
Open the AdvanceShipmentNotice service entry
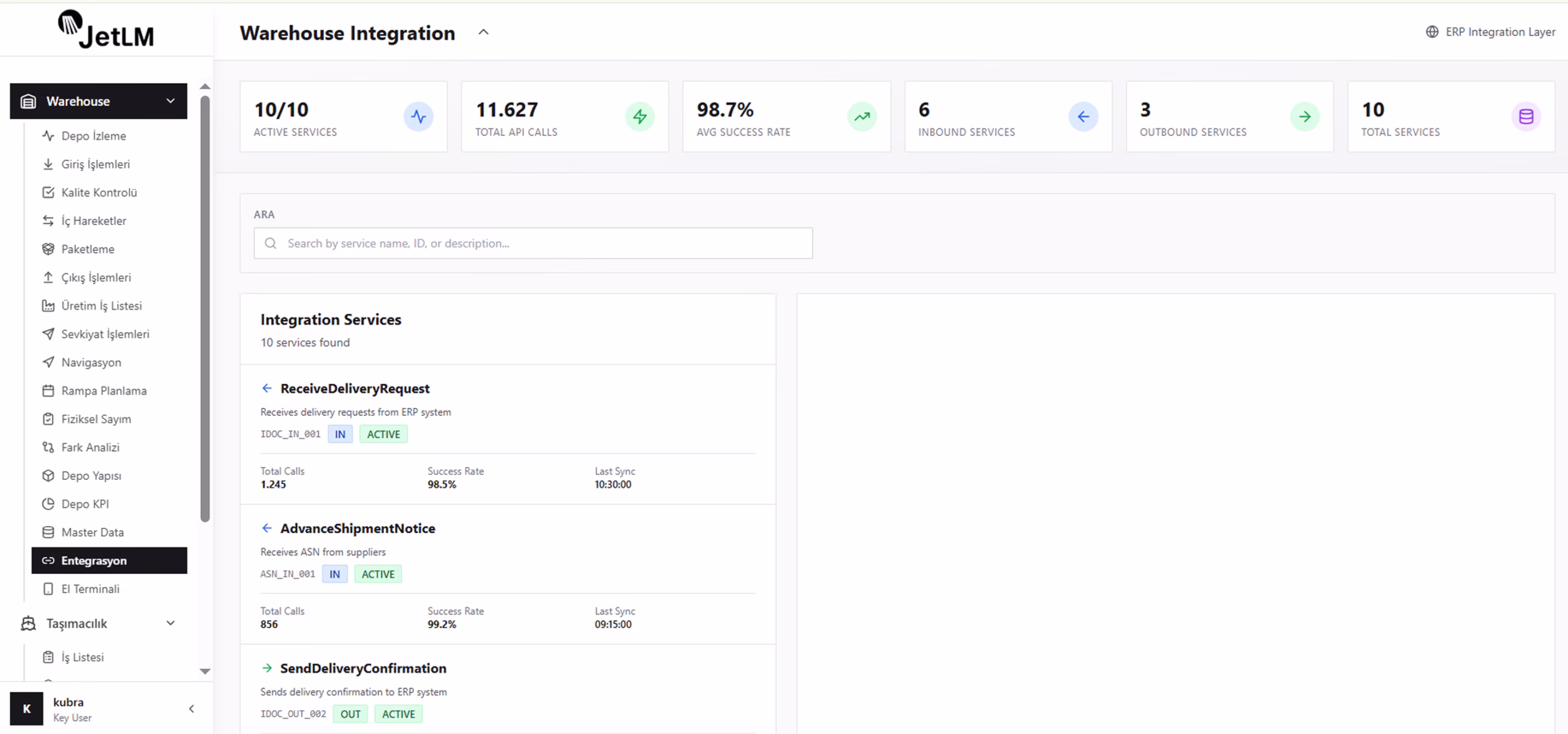[x=358, y=528]
